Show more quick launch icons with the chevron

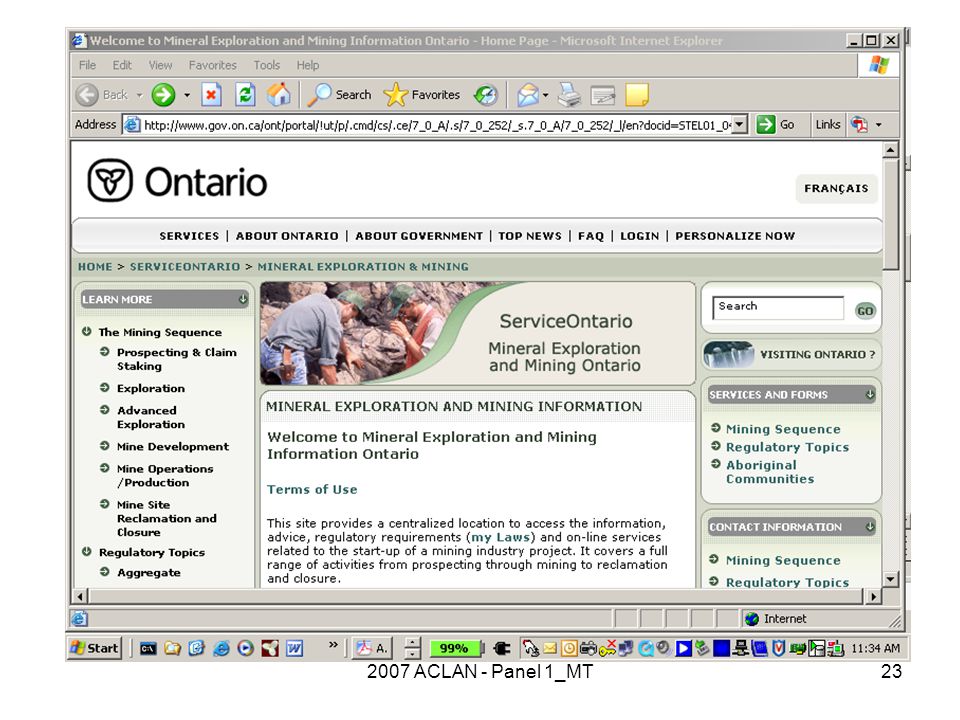click(333, 645)
